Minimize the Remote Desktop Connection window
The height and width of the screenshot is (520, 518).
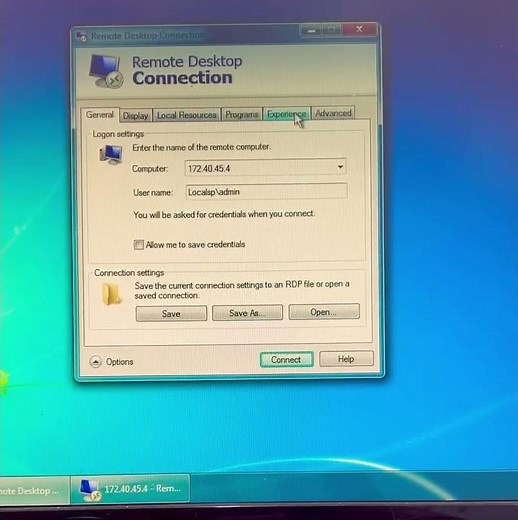pyautogui.click(x=311, y=31)
